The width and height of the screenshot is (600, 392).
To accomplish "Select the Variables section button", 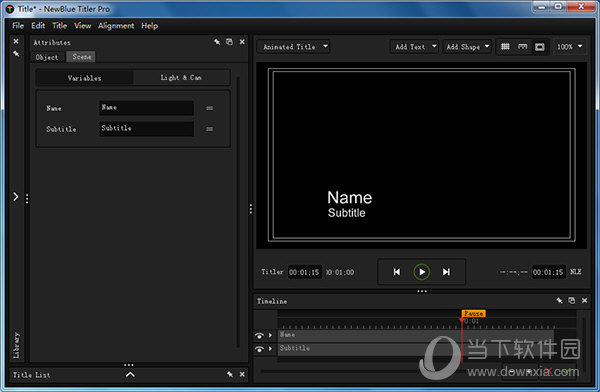I will coord(85,78).
